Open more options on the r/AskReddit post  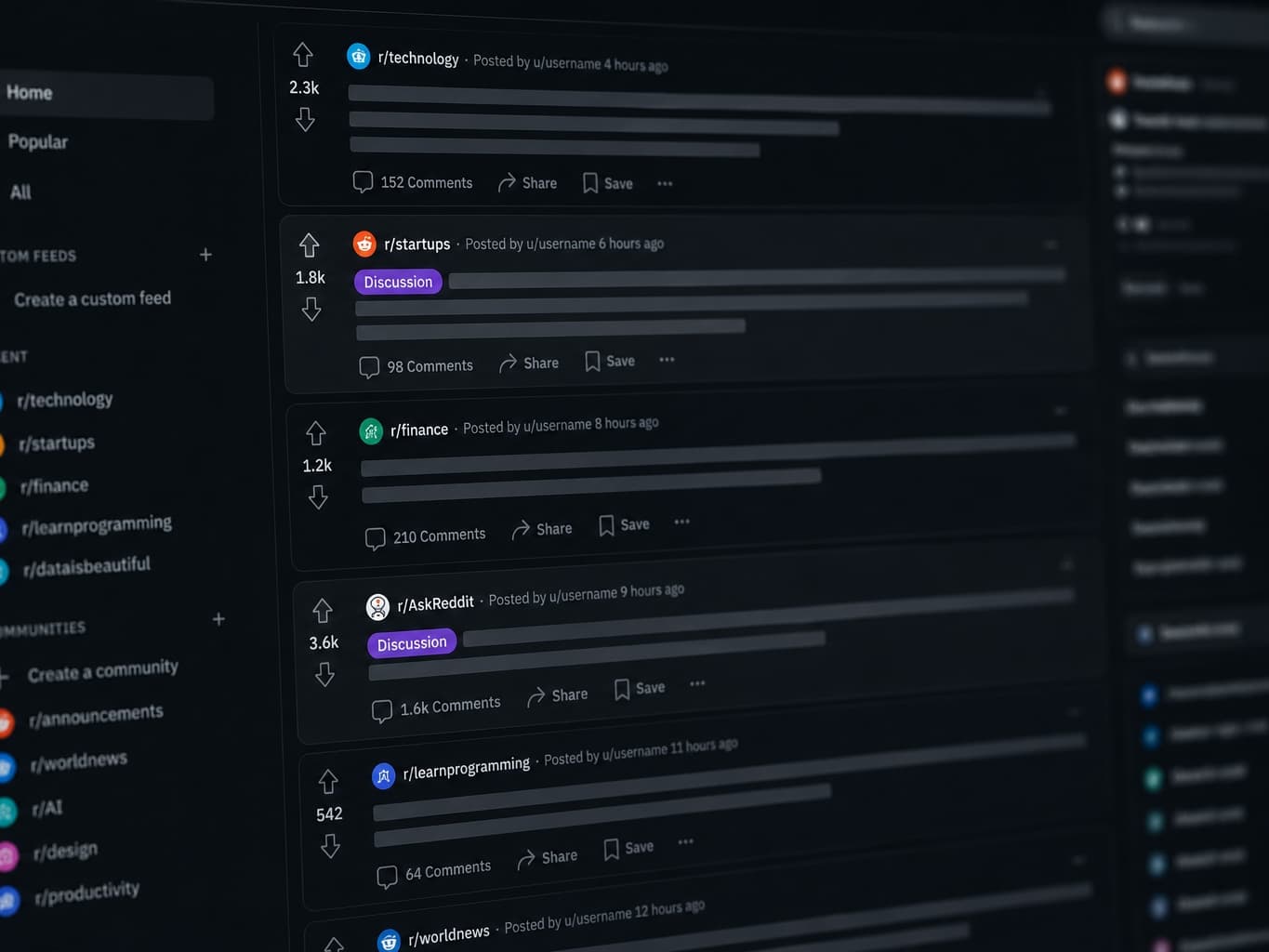tap(697, 683)
